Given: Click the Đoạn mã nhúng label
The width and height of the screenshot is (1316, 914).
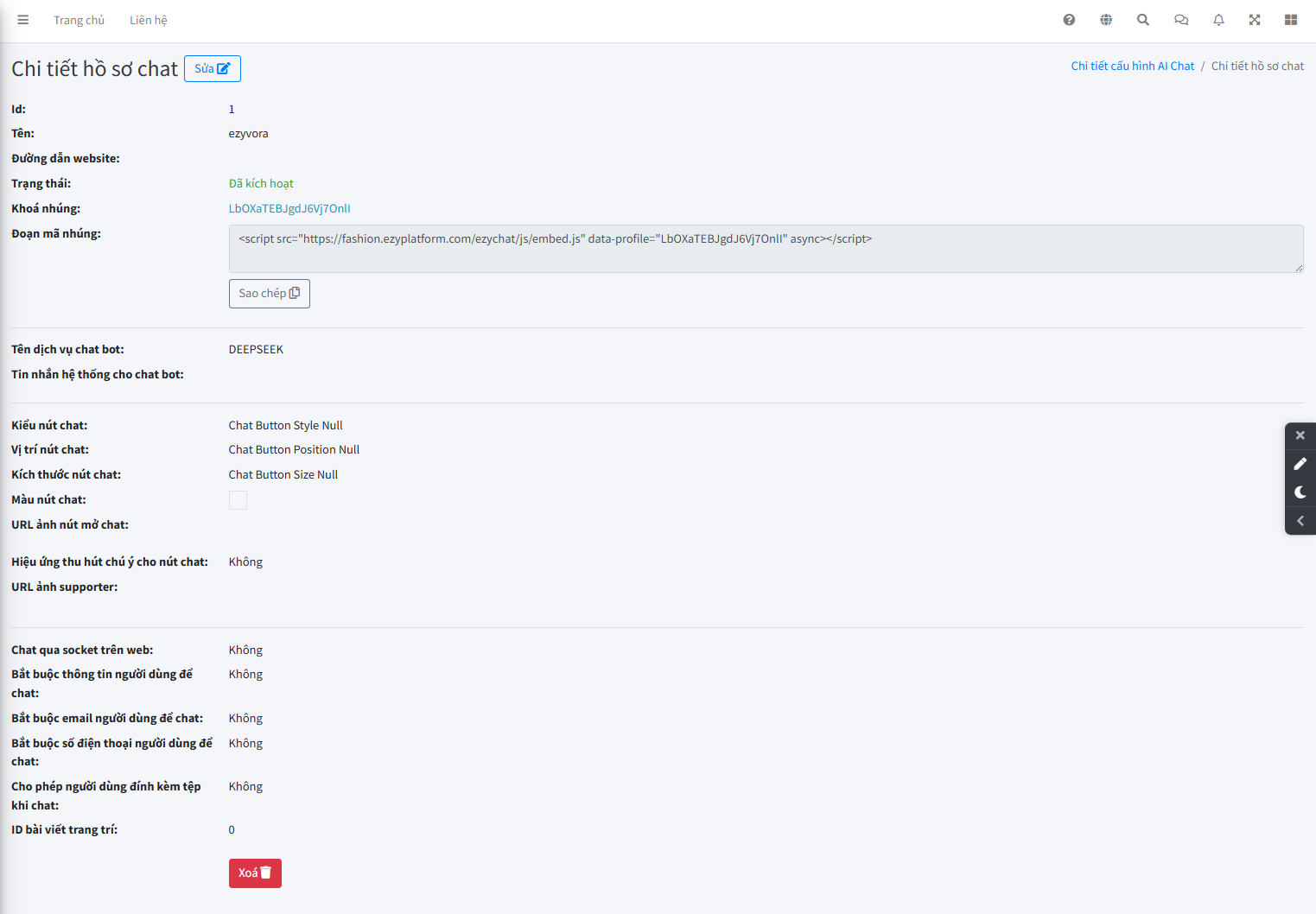Looking at the screenshot, I should 56,233.
